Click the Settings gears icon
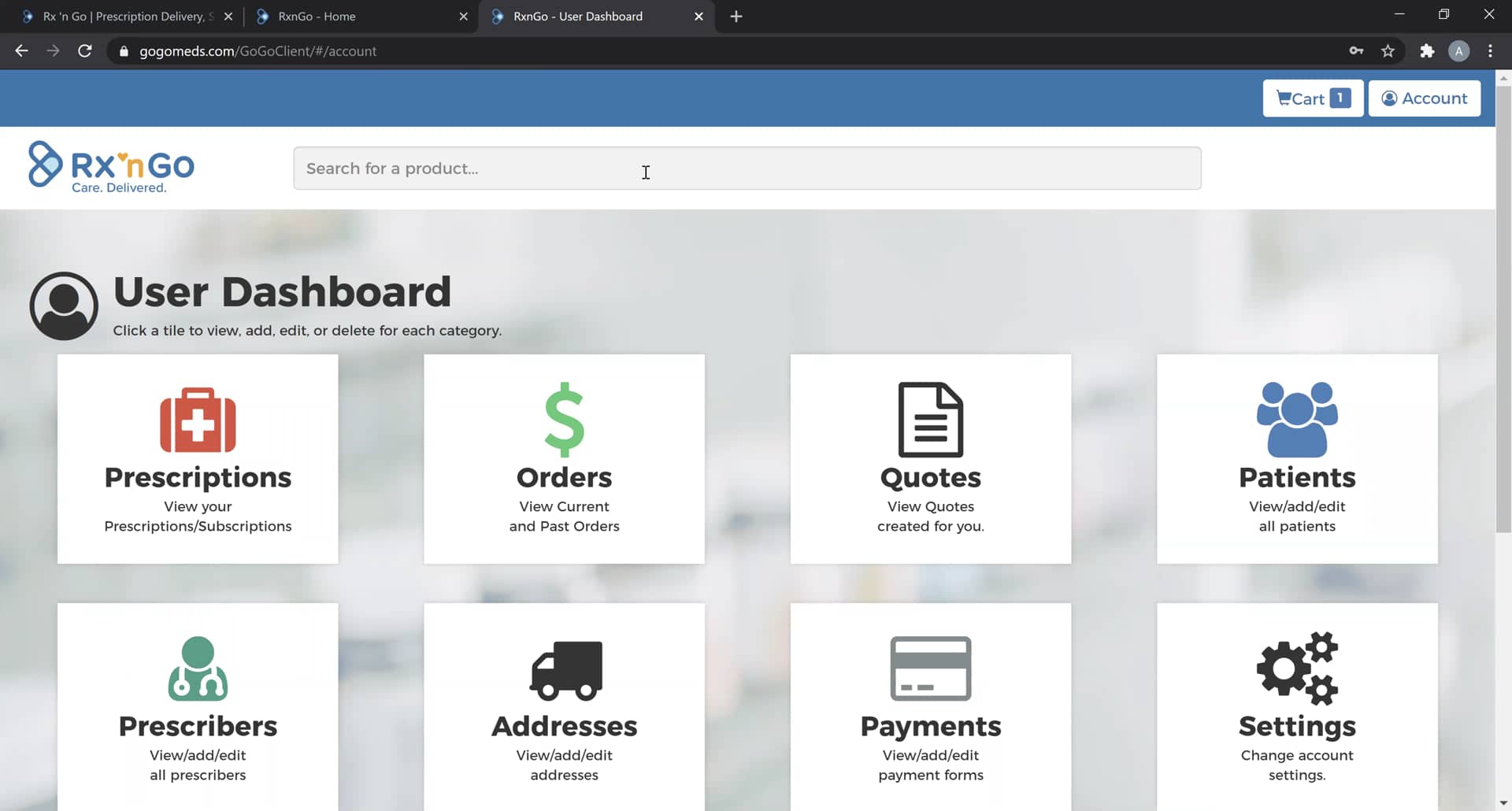 coord(1297,668)
